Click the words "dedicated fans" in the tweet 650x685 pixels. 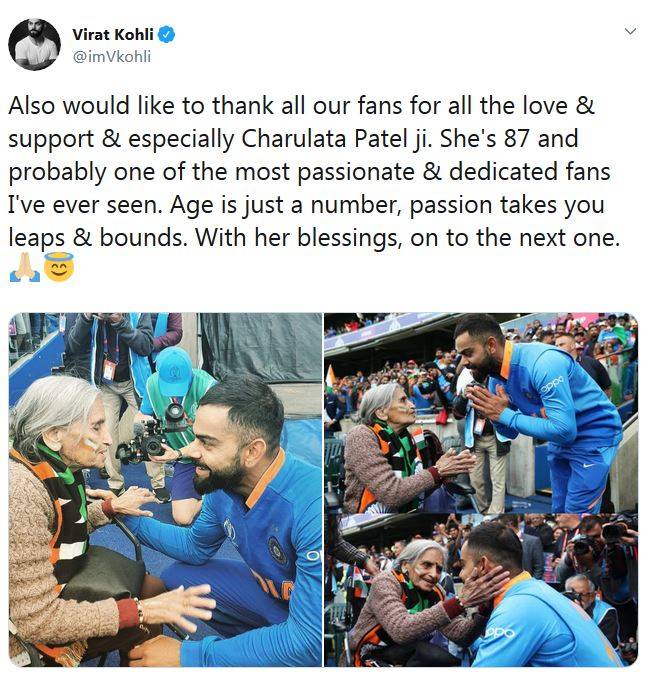tap(530, 172)
